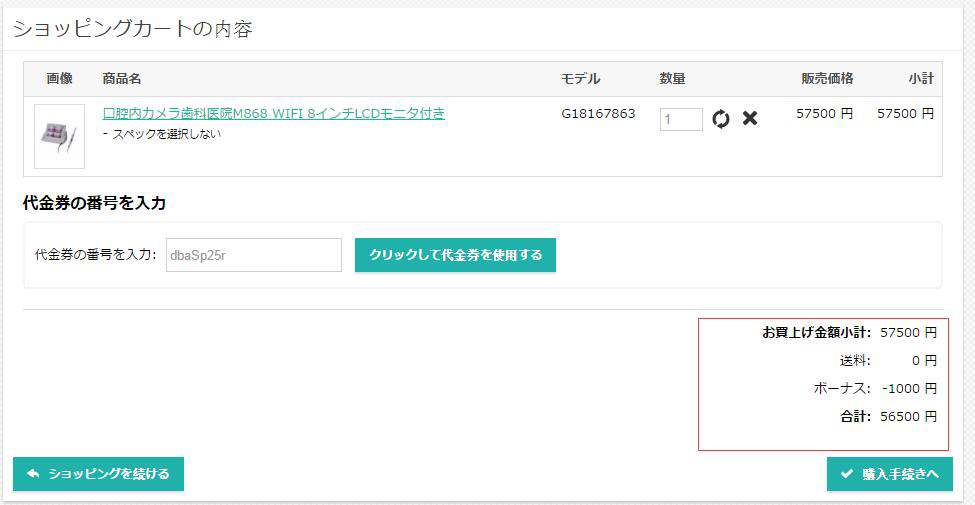Focus the quantity input field
Screen dimensions: 975x505
coord(682,119)
